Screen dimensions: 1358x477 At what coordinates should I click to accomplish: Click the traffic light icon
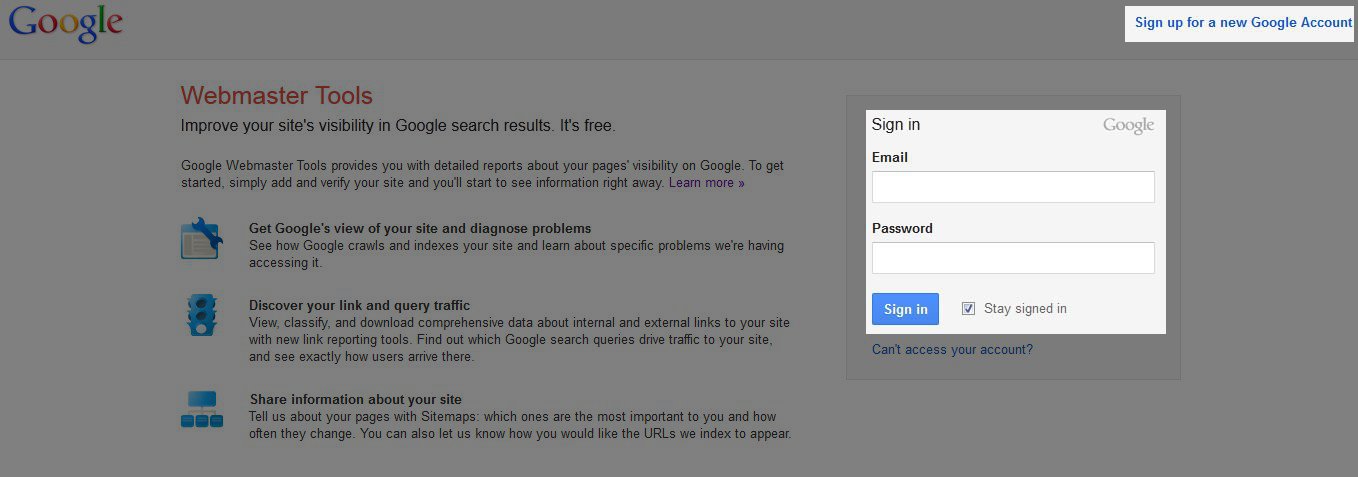(x=201, y=313)
